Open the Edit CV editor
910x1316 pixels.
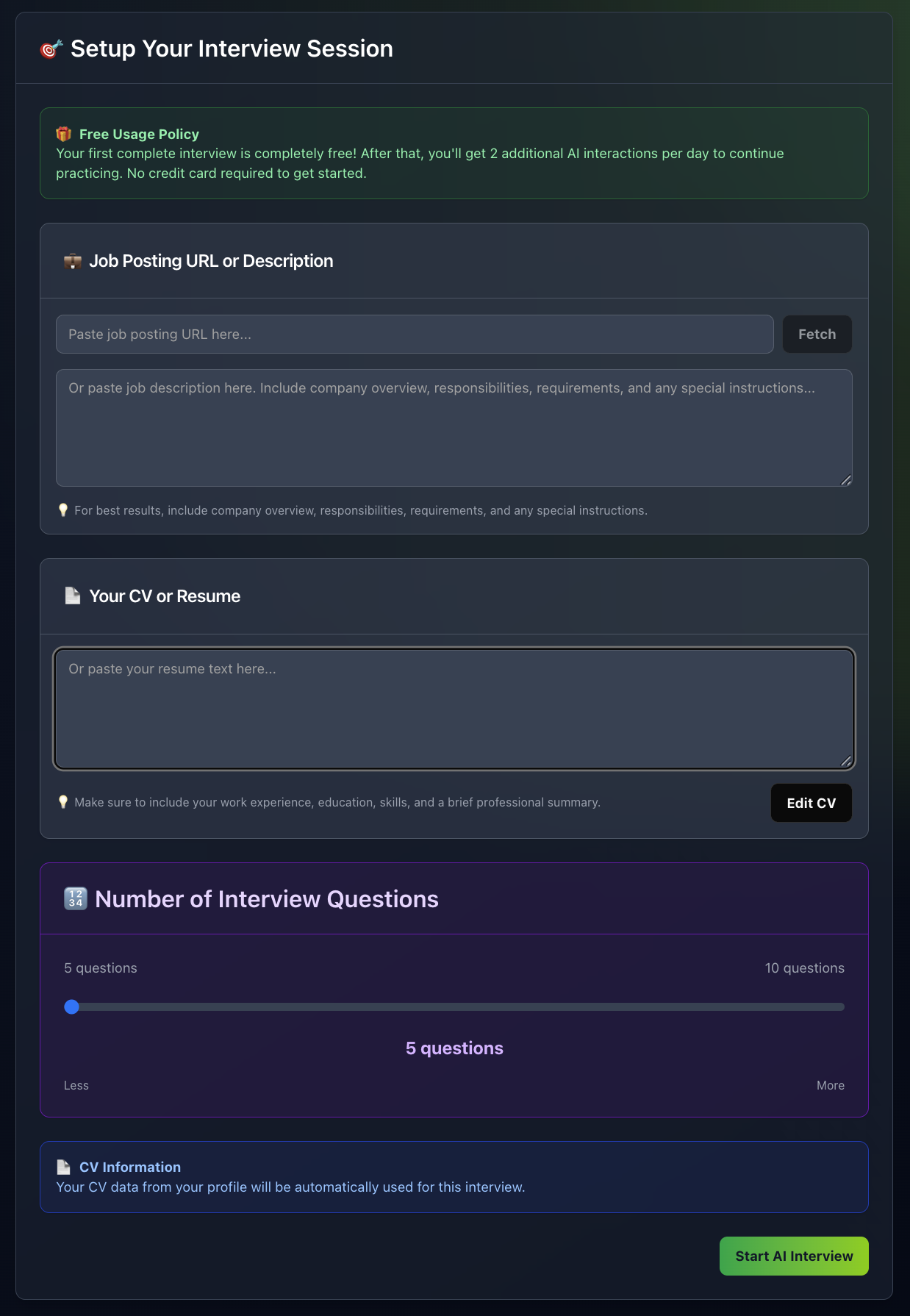(x=811, y=803)
